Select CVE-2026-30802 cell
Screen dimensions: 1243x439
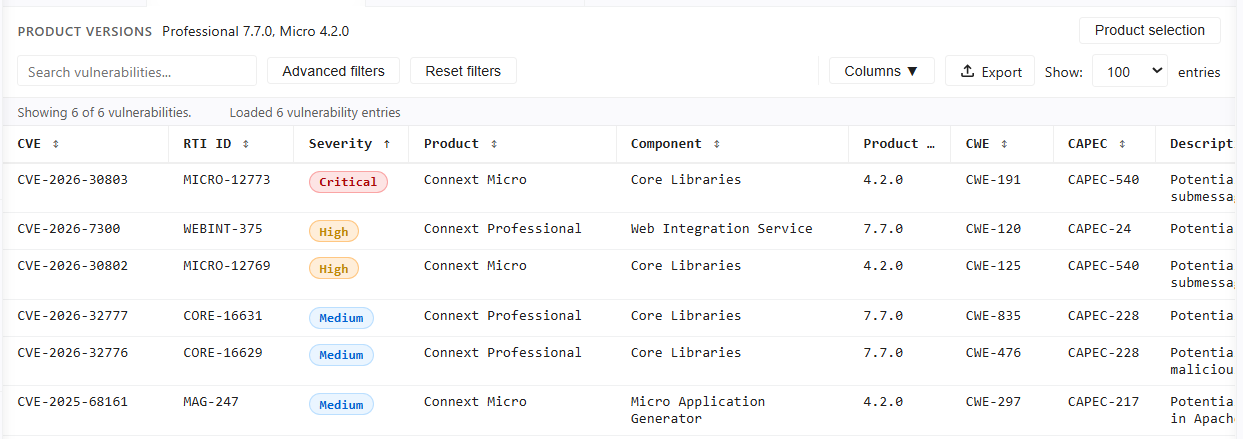click(73, 265)
